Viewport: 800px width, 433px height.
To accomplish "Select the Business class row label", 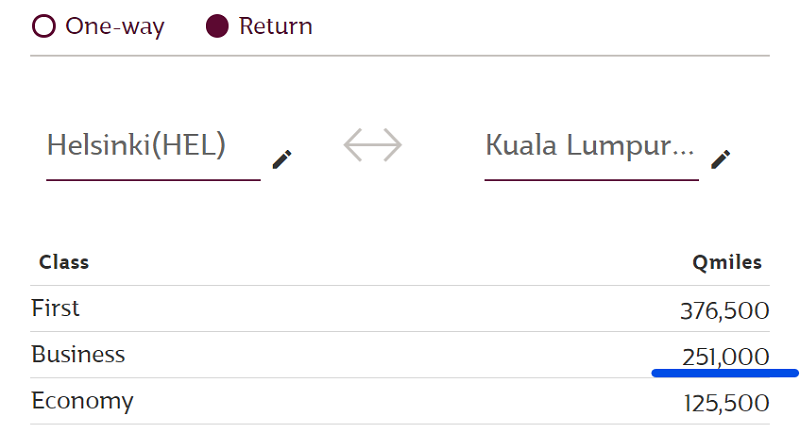I will coord(78,354).
